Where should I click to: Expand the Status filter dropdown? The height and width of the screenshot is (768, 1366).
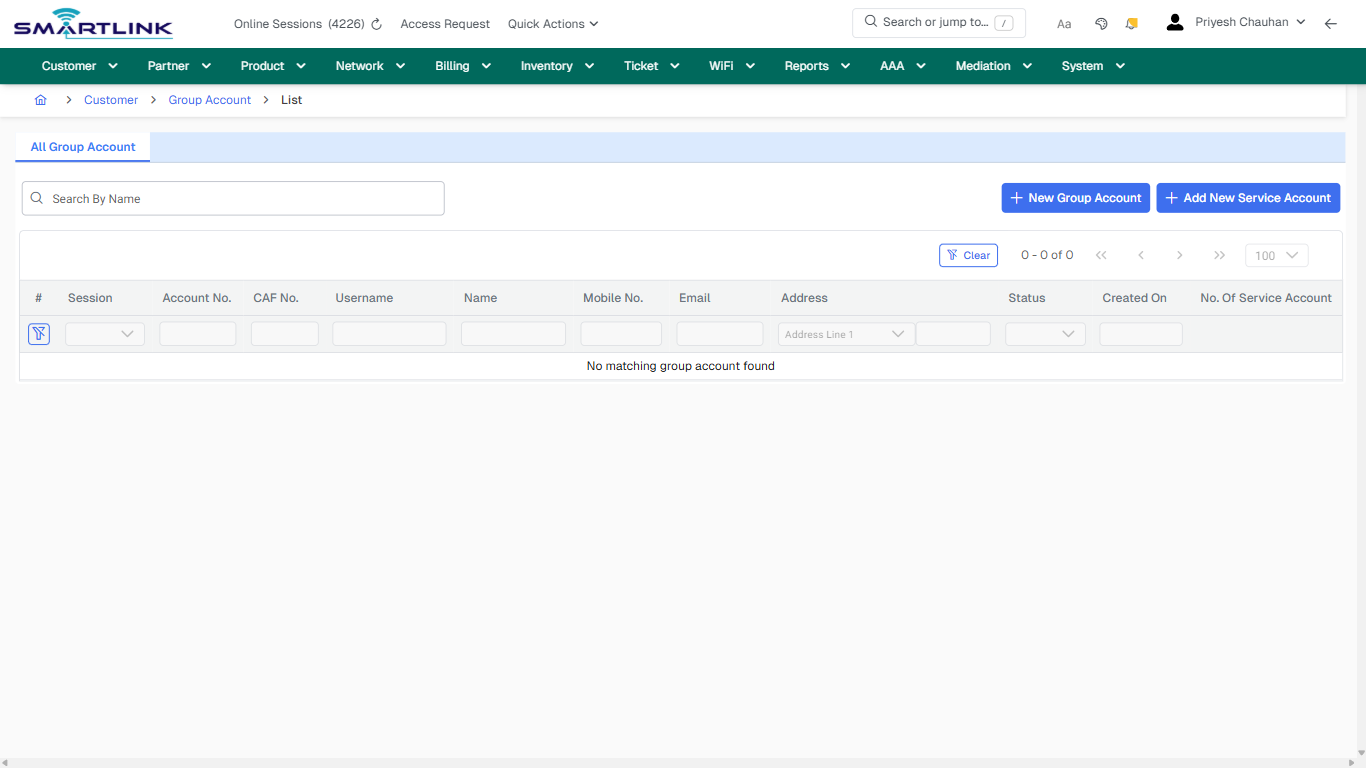point(1045,333)
